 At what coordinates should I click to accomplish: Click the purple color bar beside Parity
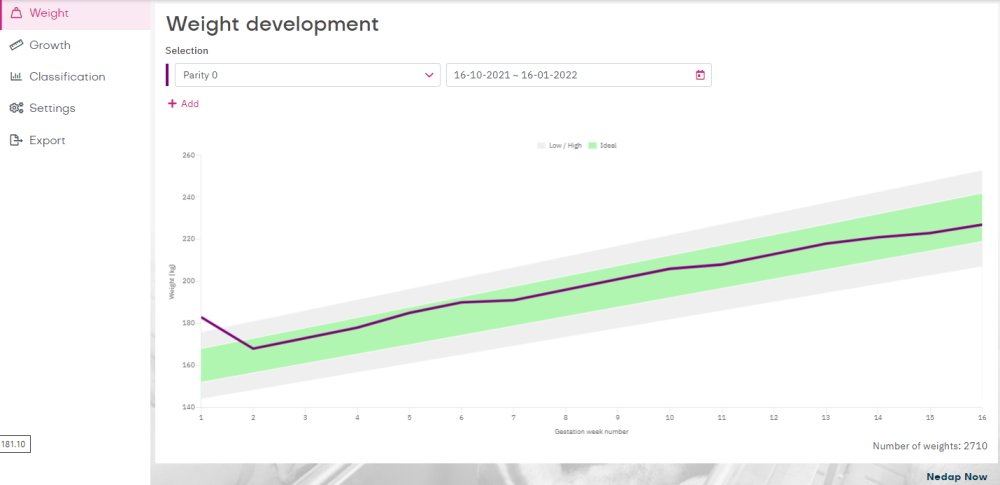point(167,75)
